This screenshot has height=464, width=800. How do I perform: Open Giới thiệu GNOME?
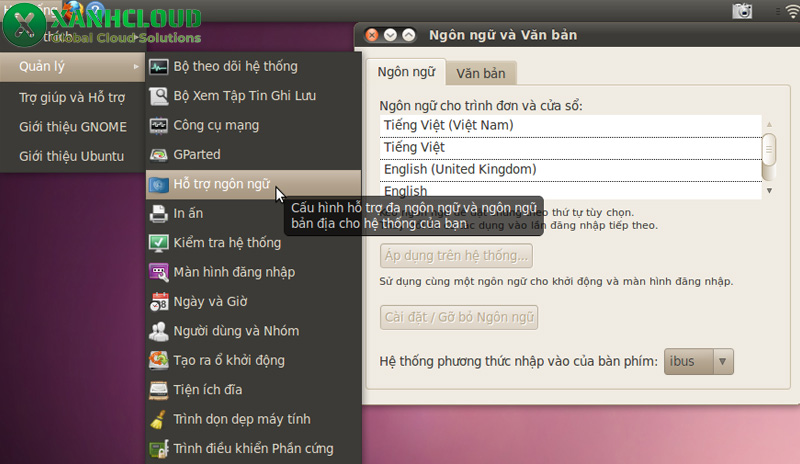coord(72,127)
